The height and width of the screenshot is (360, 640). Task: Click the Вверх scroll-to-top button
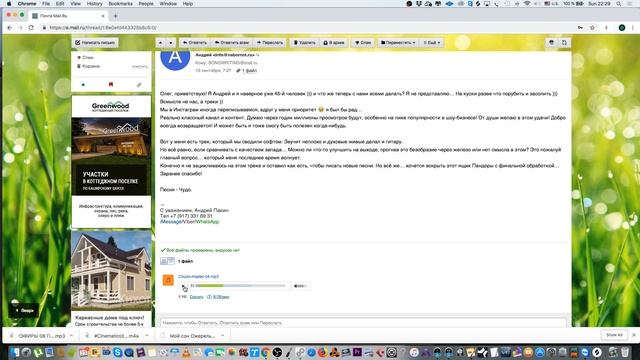[x=24, y=311]
